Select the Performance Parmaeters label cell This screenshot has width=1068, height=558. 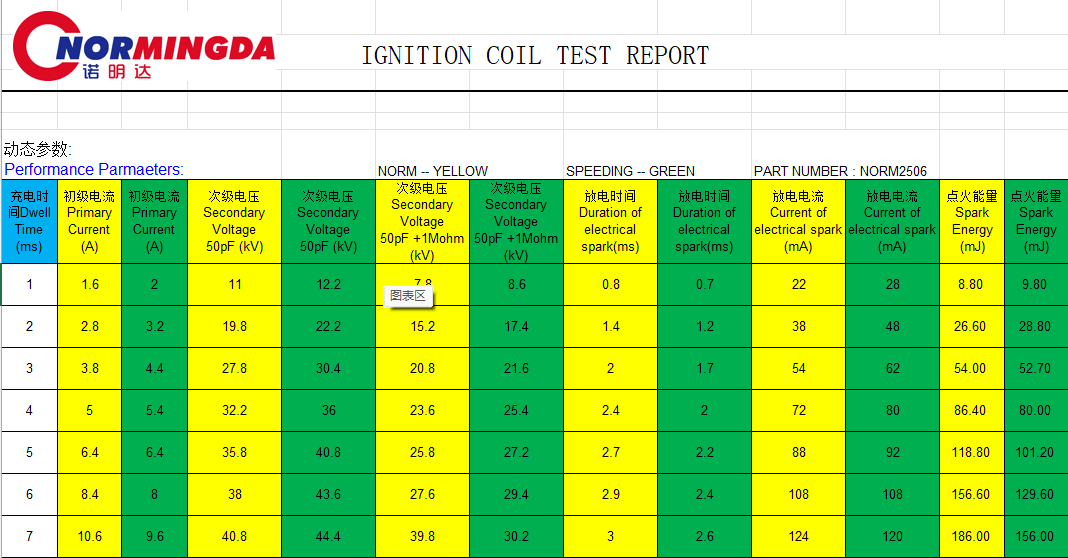point(94,170)
